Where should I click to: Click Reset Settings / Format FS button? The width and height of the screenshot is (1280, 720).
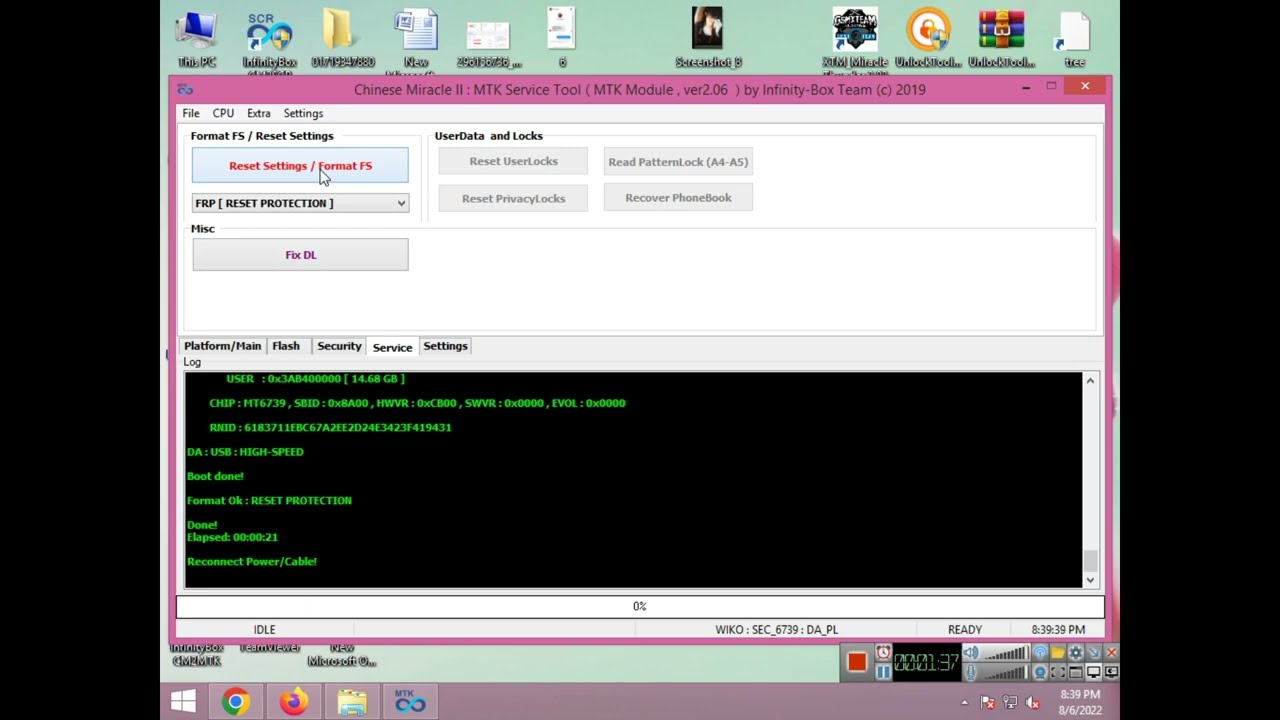[300, 166]
